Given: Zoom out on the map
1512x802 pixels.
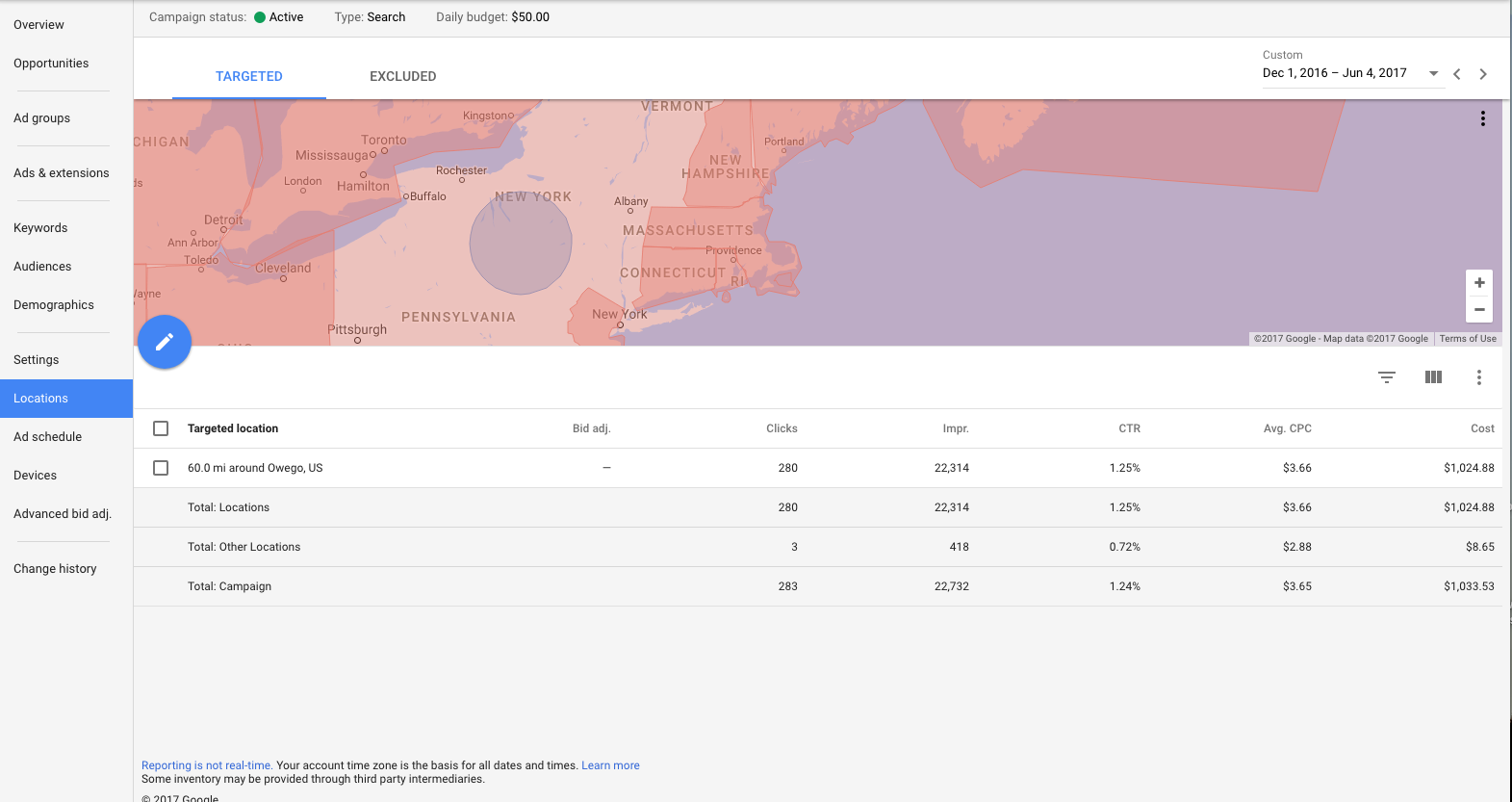Looking at the screenshot, I should [x=1478, y=310].
